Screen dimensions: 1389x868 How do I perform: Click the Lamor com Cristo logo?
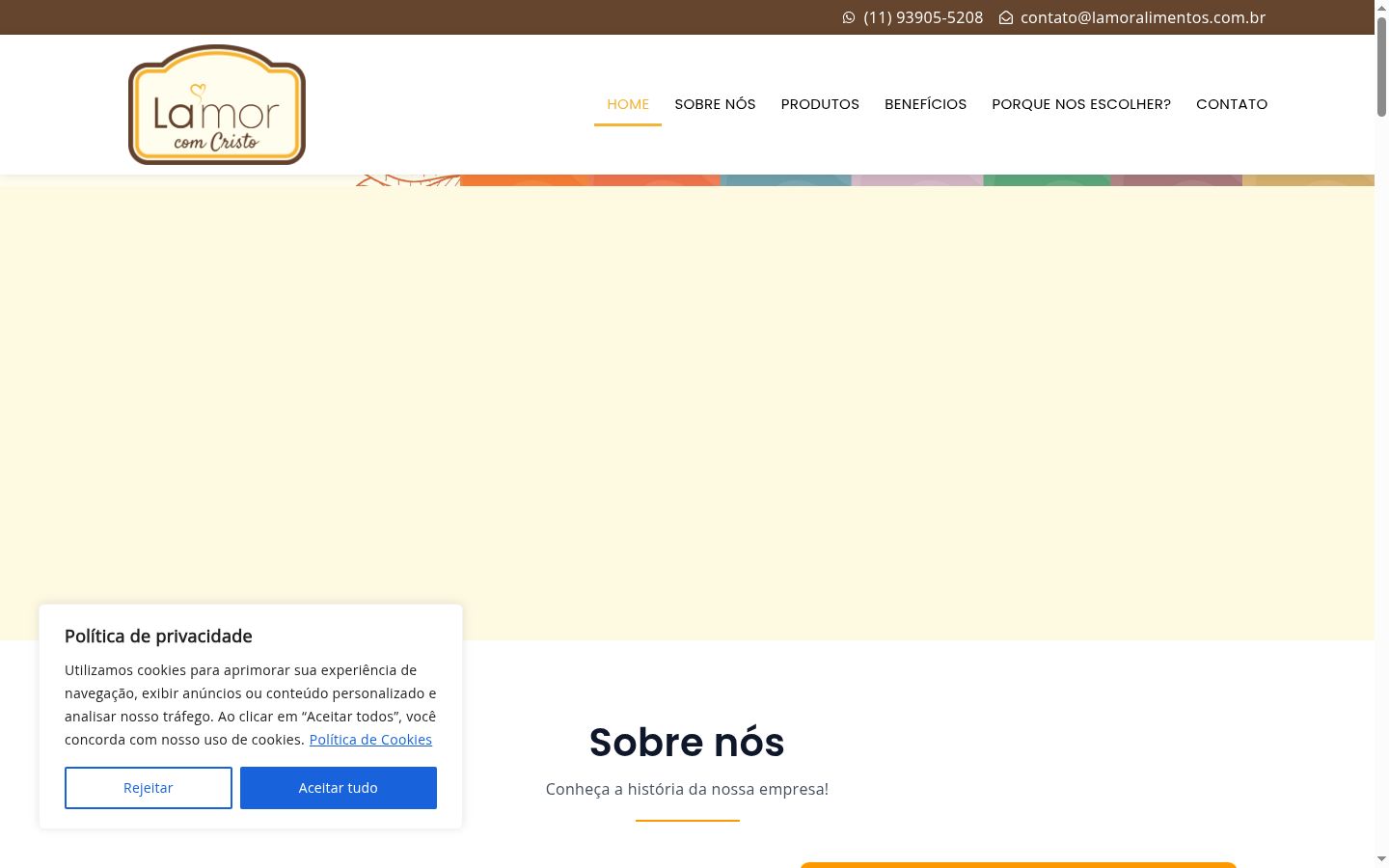point(217,104)
